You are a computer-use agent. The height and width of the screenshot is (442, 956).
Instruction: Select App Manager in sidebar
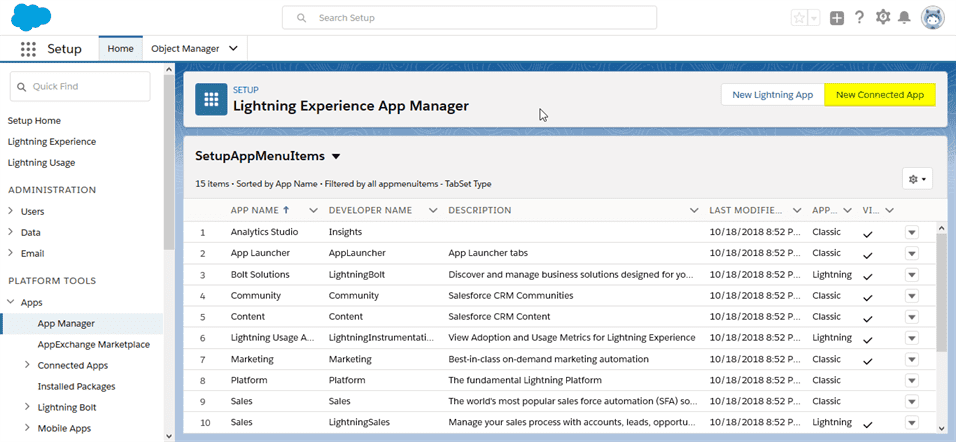(66, 323)
